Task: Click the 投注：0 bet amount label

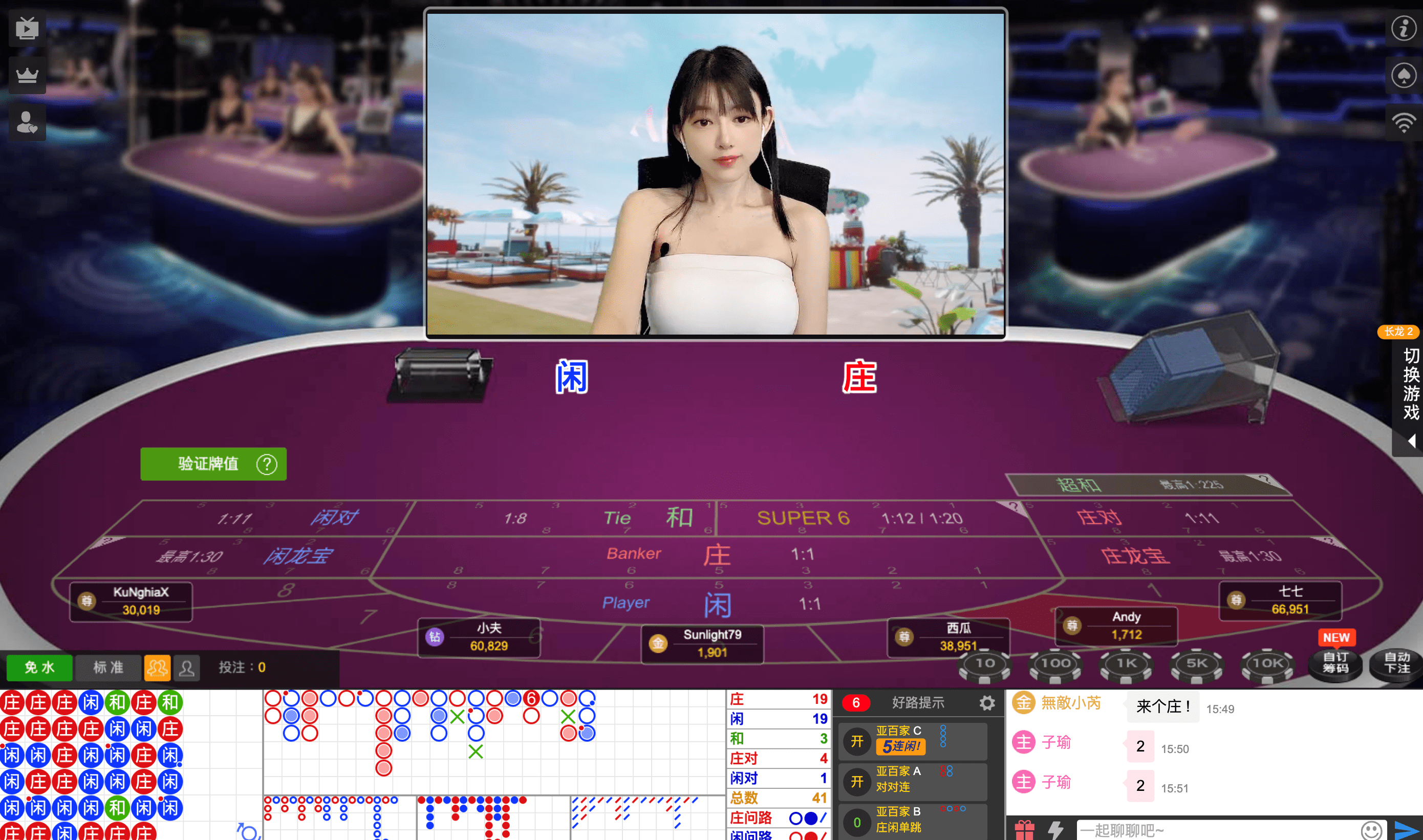Action: [x=242, y=668]
